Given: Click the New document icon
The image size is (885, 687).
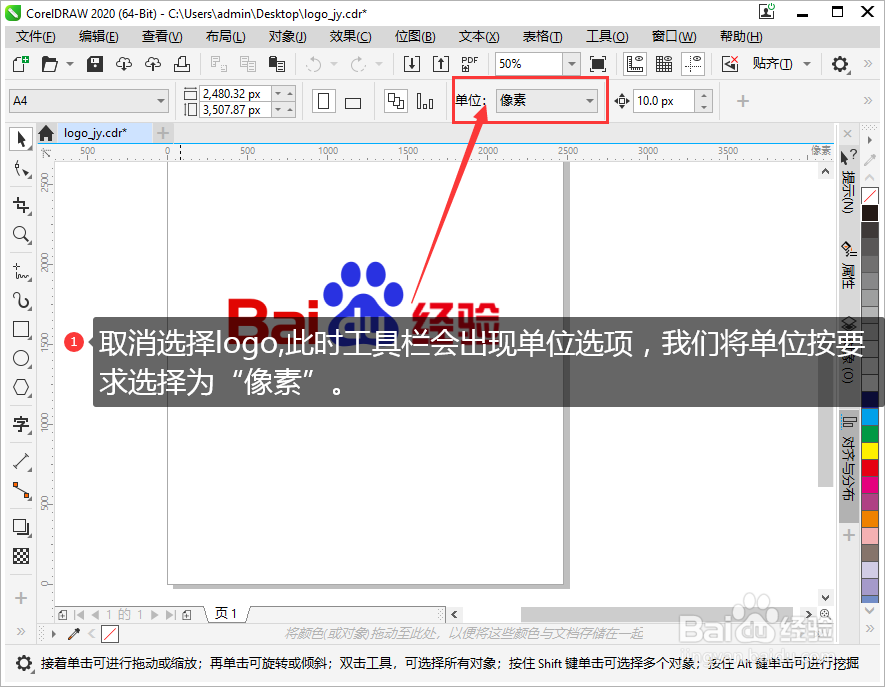Looking at the screenshot, I should (21, 64).
